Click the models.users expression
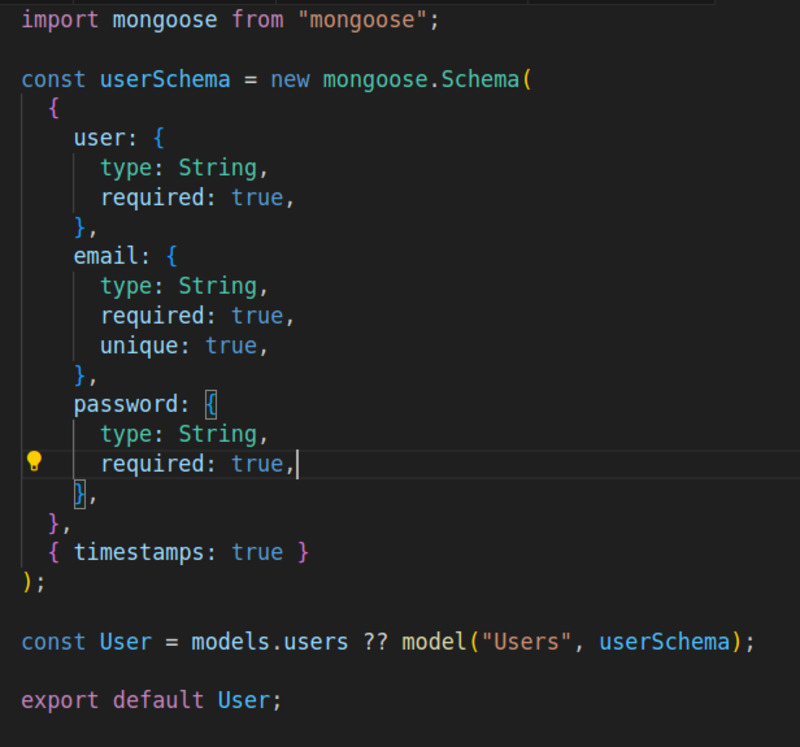The height and width of the screenshot is (747, 800). tap(270, 641)
